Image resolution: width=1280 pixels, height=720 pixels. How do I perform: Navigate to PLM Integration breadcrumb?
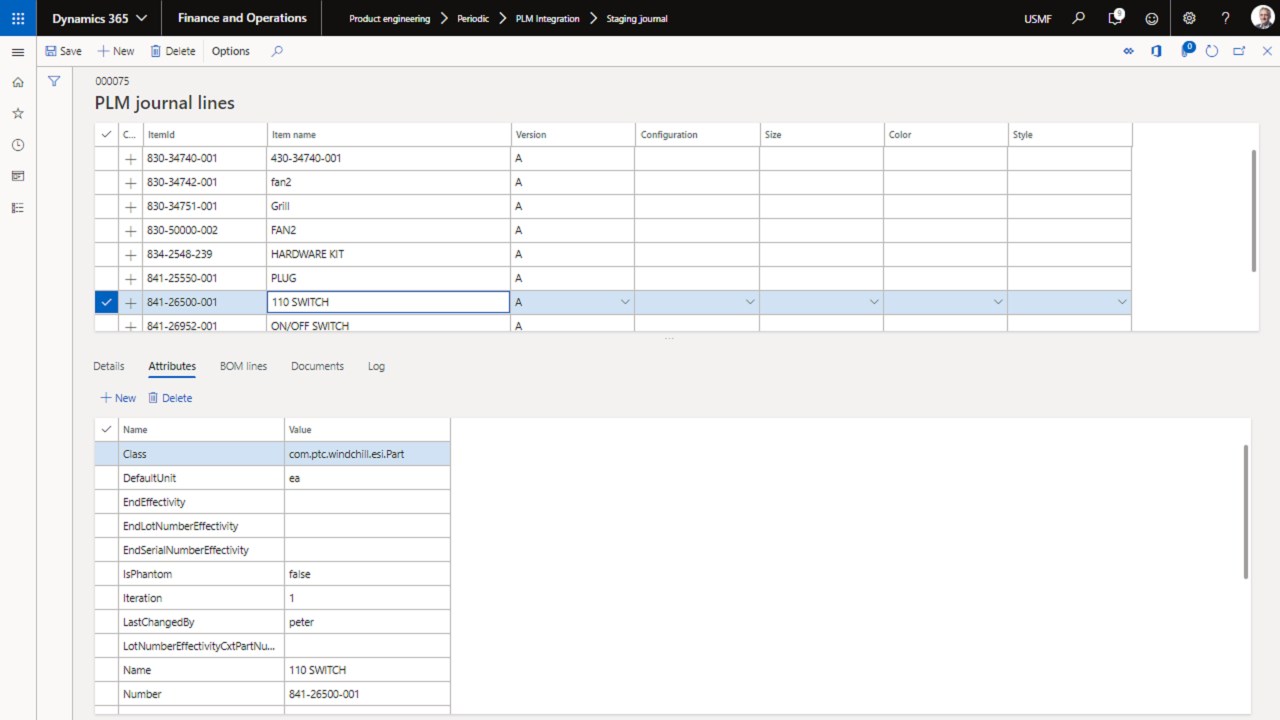click(x=547, y=18)
